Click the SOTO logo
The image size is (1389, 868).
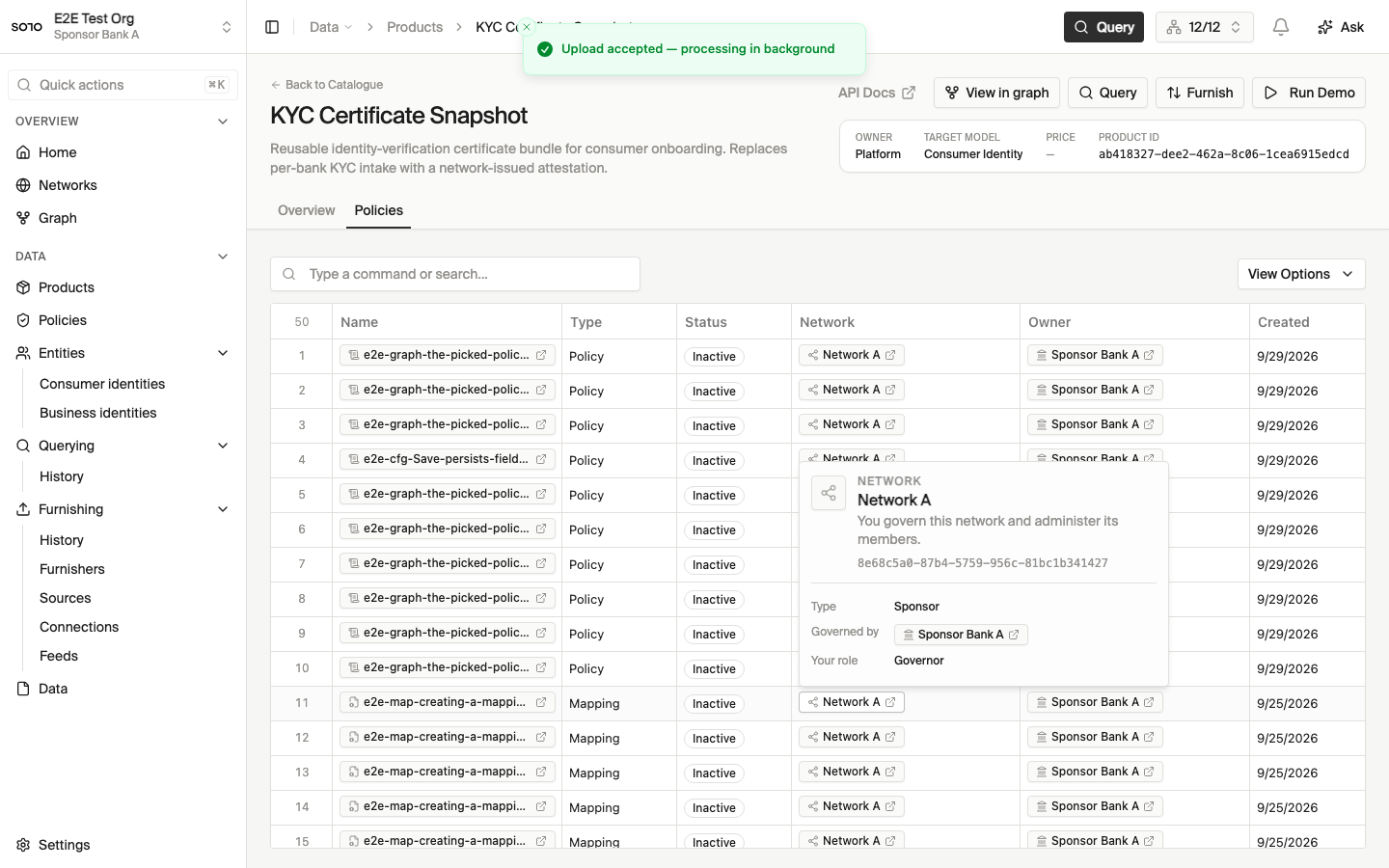pyautogui.click(x=27, y=27)
